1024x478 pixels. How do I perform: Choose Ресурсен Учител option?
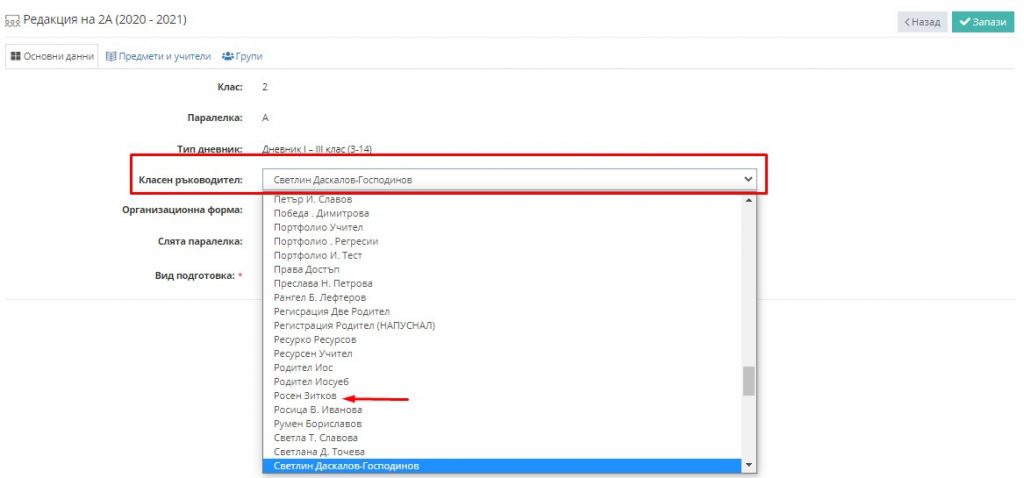point(312,354)
